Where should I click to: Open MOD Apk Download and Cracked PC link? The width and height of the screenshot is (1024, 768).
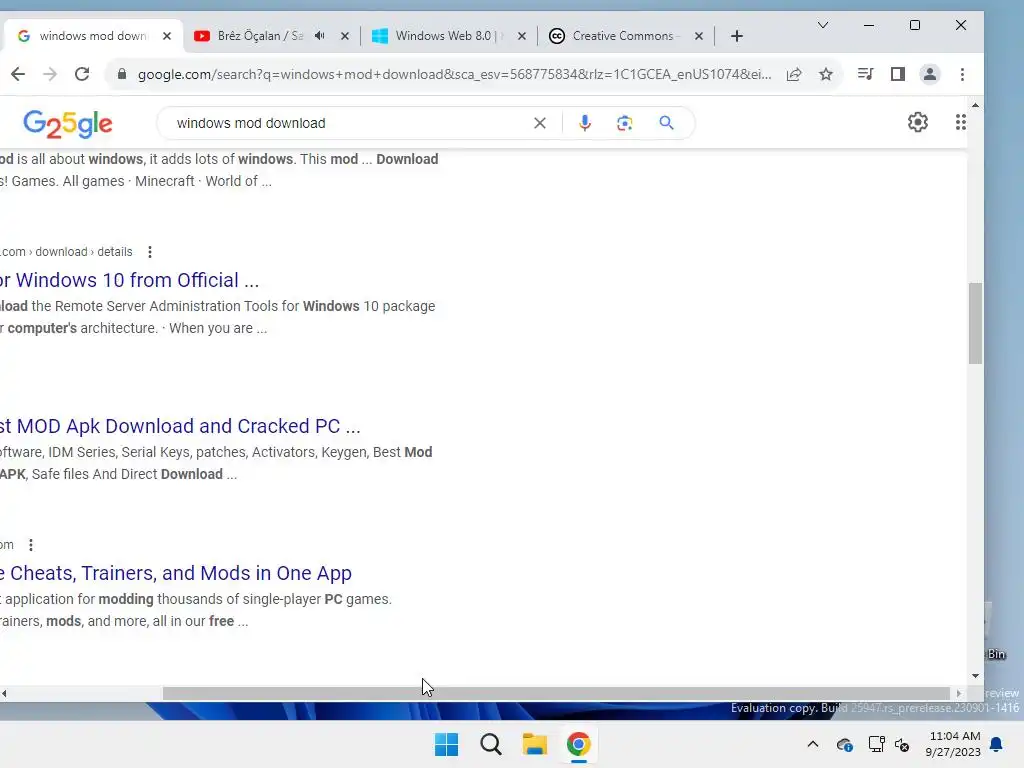[180, 426]
